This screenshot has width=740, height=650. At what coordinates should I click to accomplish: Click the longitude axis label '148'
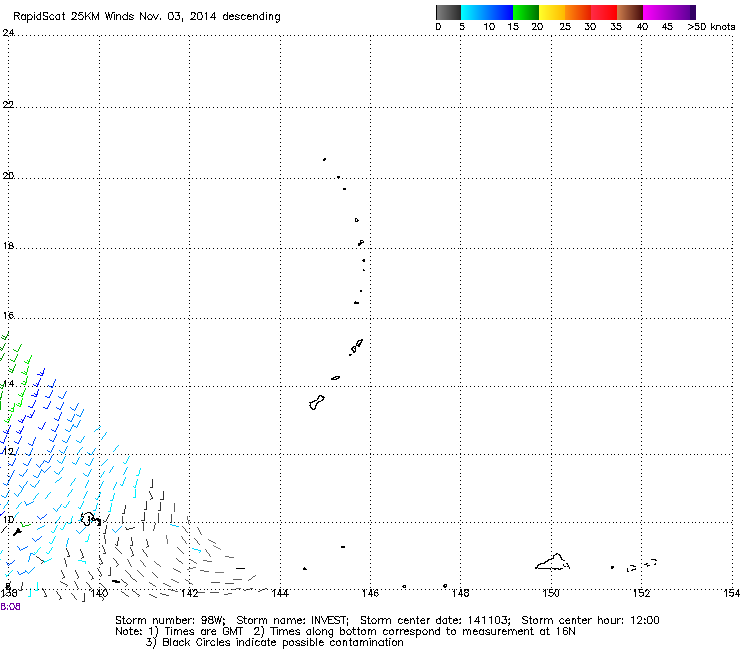[x=461, y=593]
